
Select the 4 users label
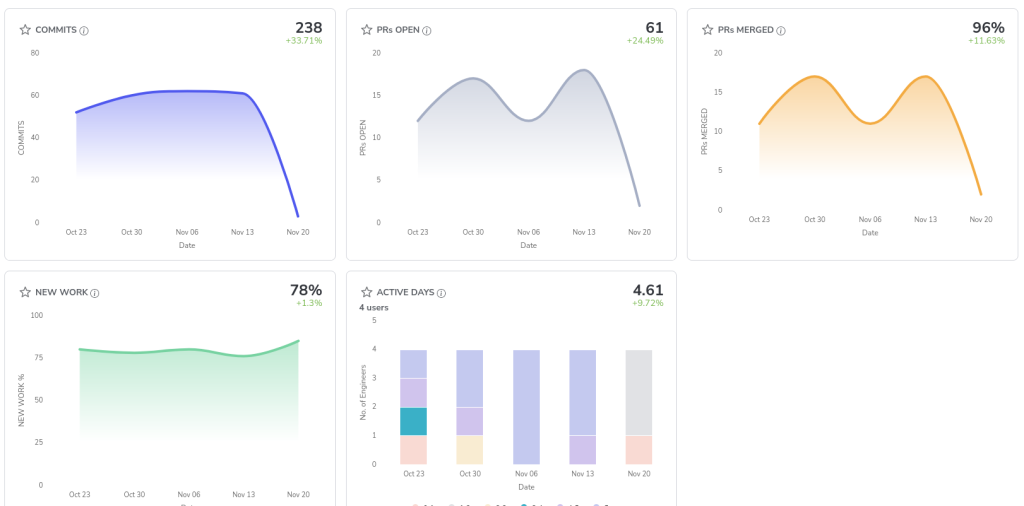374,308
